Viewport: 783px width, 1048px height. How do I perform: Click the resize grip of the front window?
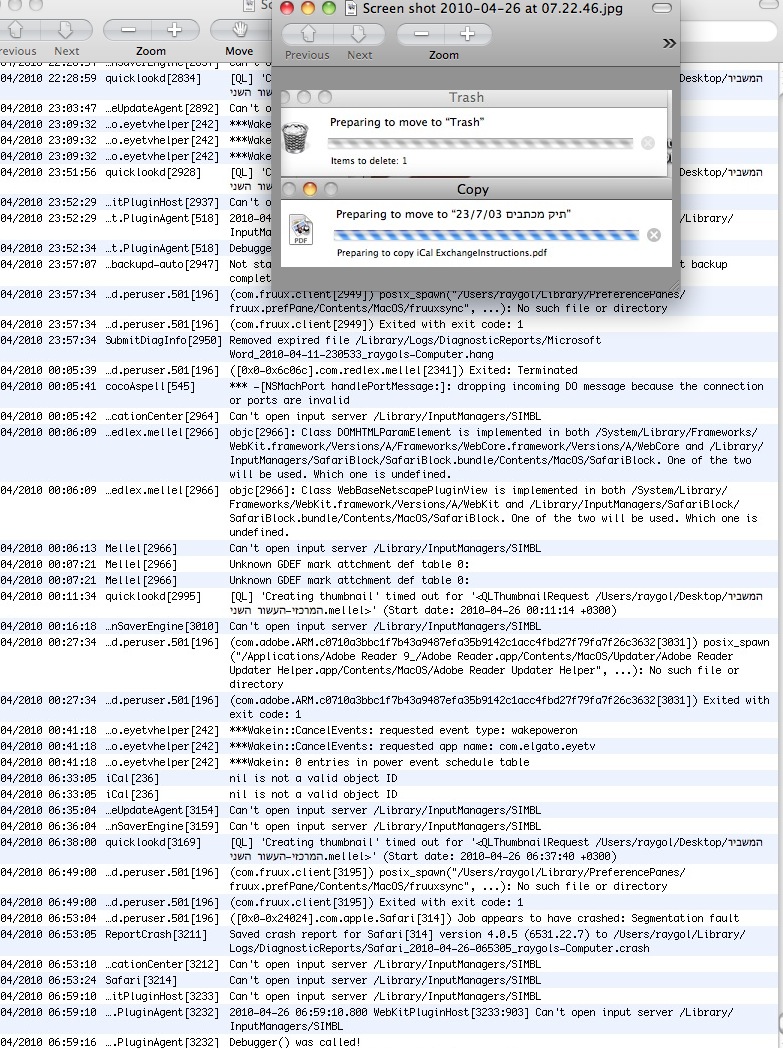pos(674,287)
